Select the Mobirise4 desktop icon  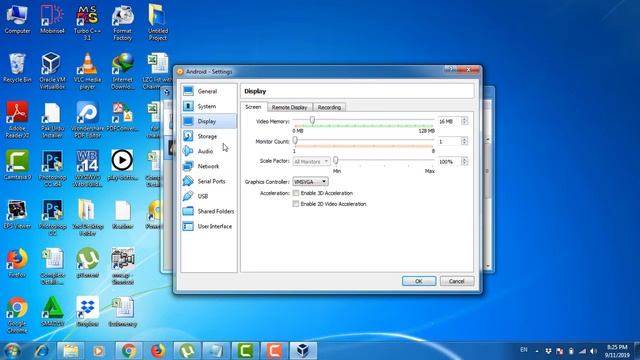(x=52, y=20)
